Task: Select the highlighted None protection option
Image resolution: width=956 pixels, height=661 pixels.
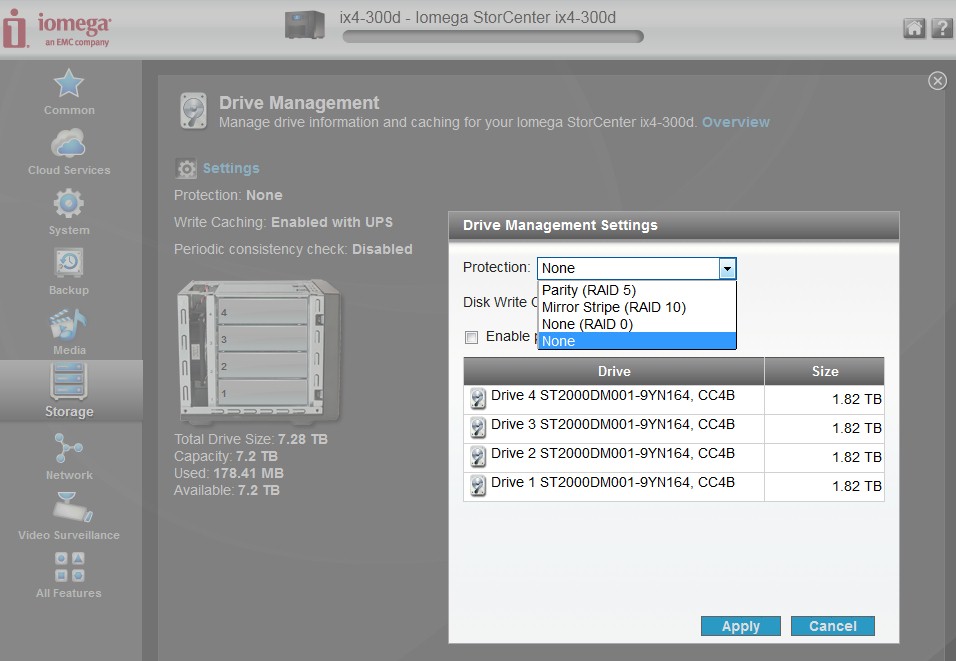Action: pos(637,341)
